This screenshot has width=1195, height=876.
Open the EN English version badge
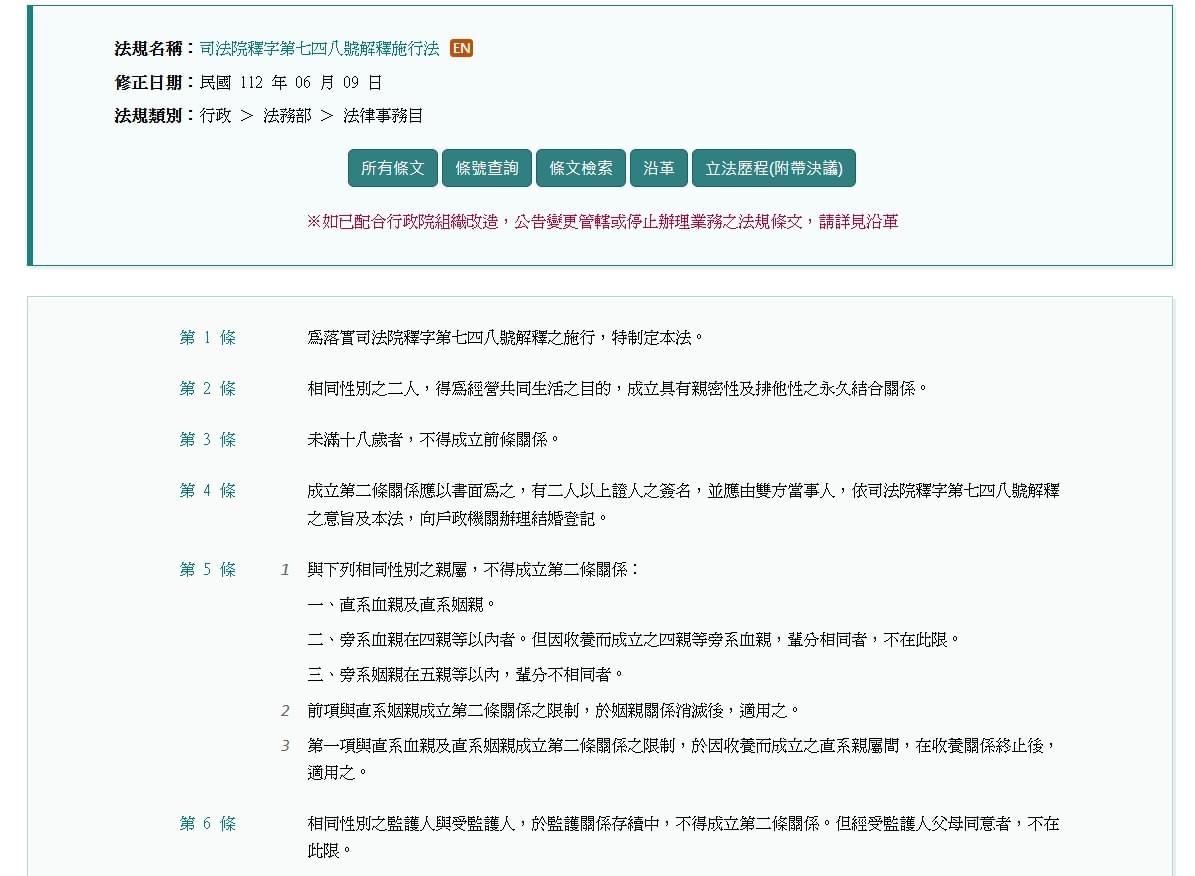tap(461, 48)
